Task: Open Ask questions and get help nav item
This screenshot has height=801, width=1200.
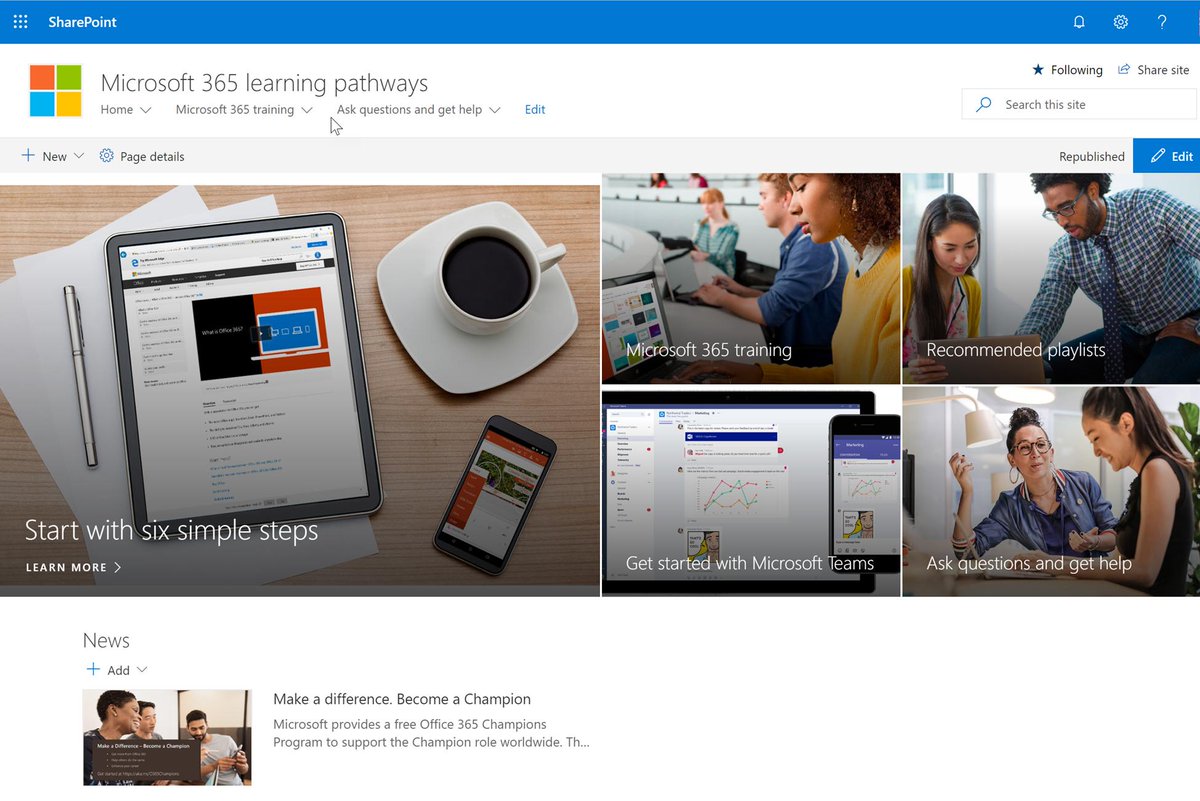Action: pos(409,110)
